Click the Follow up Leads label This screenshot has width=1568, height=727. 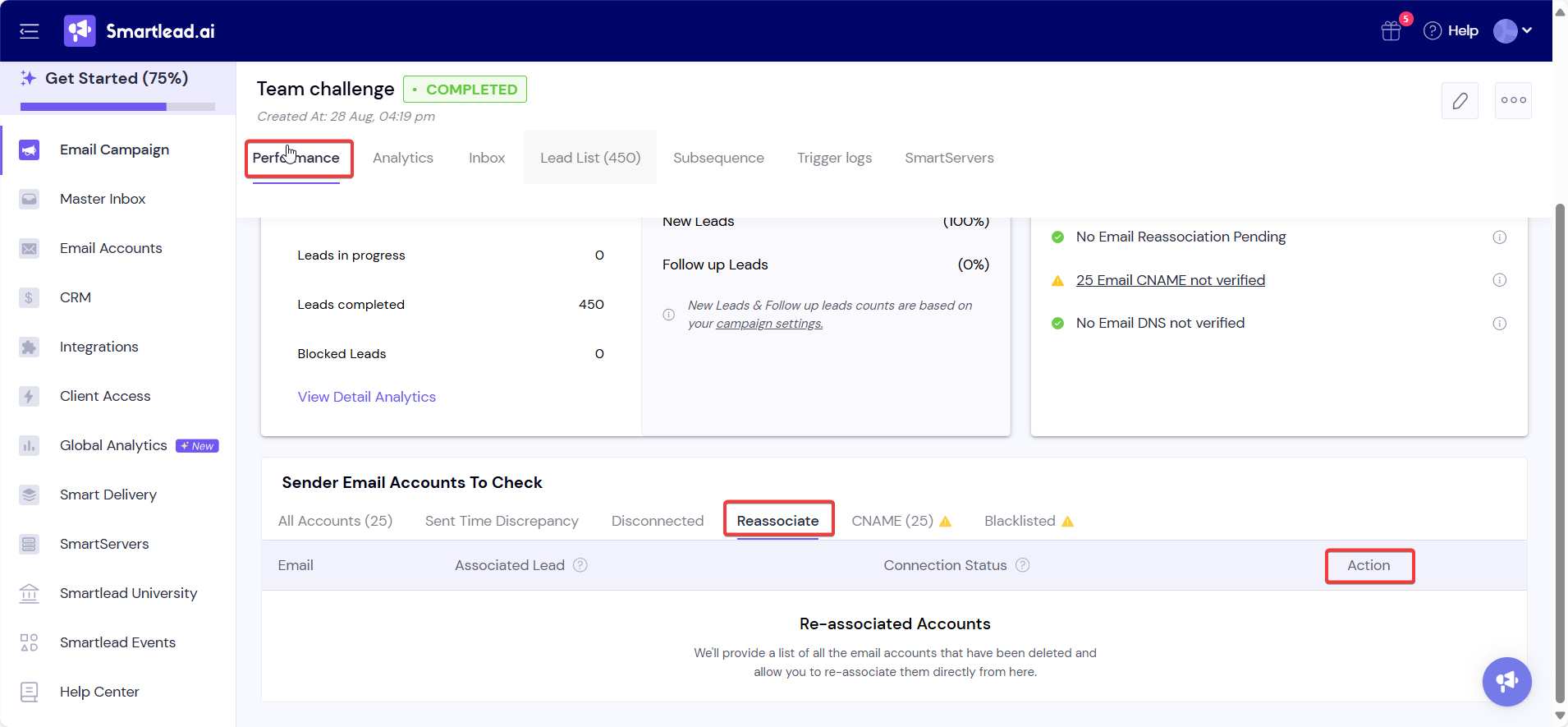[715, 265]
